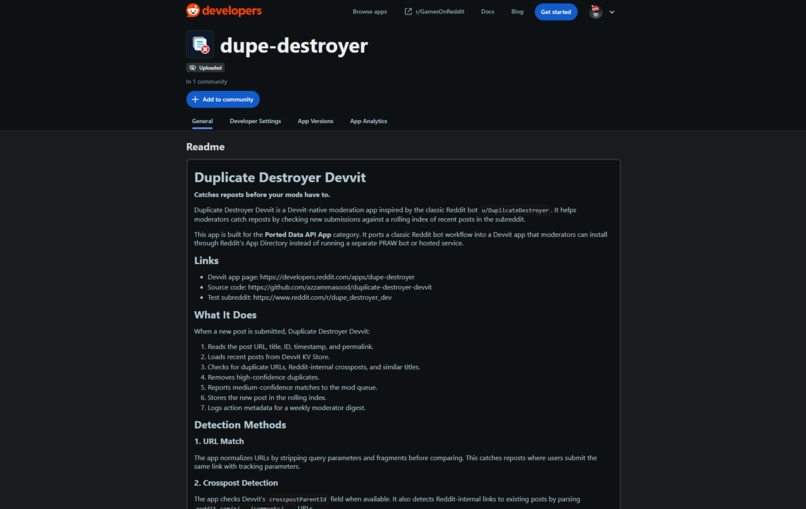
Task: Click the 'What It Does' heading
Action: [x=225, y=315]
